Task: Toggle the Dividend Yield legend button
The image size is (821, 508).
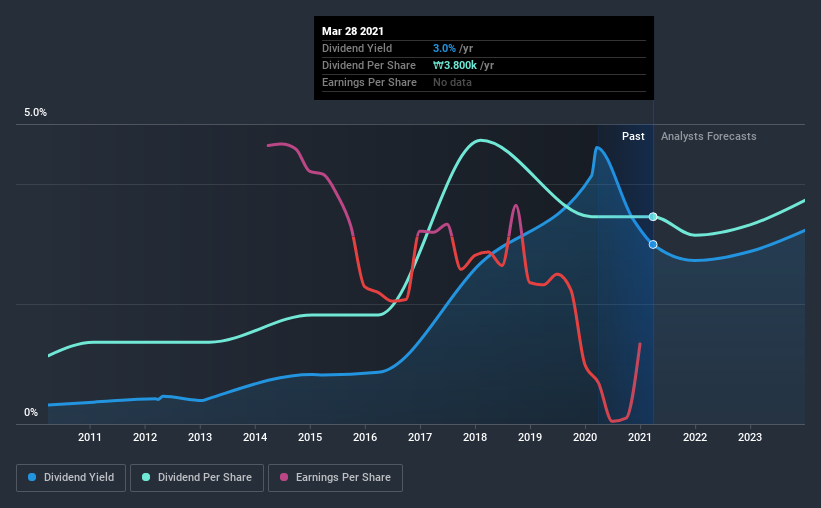Action: 71,478
